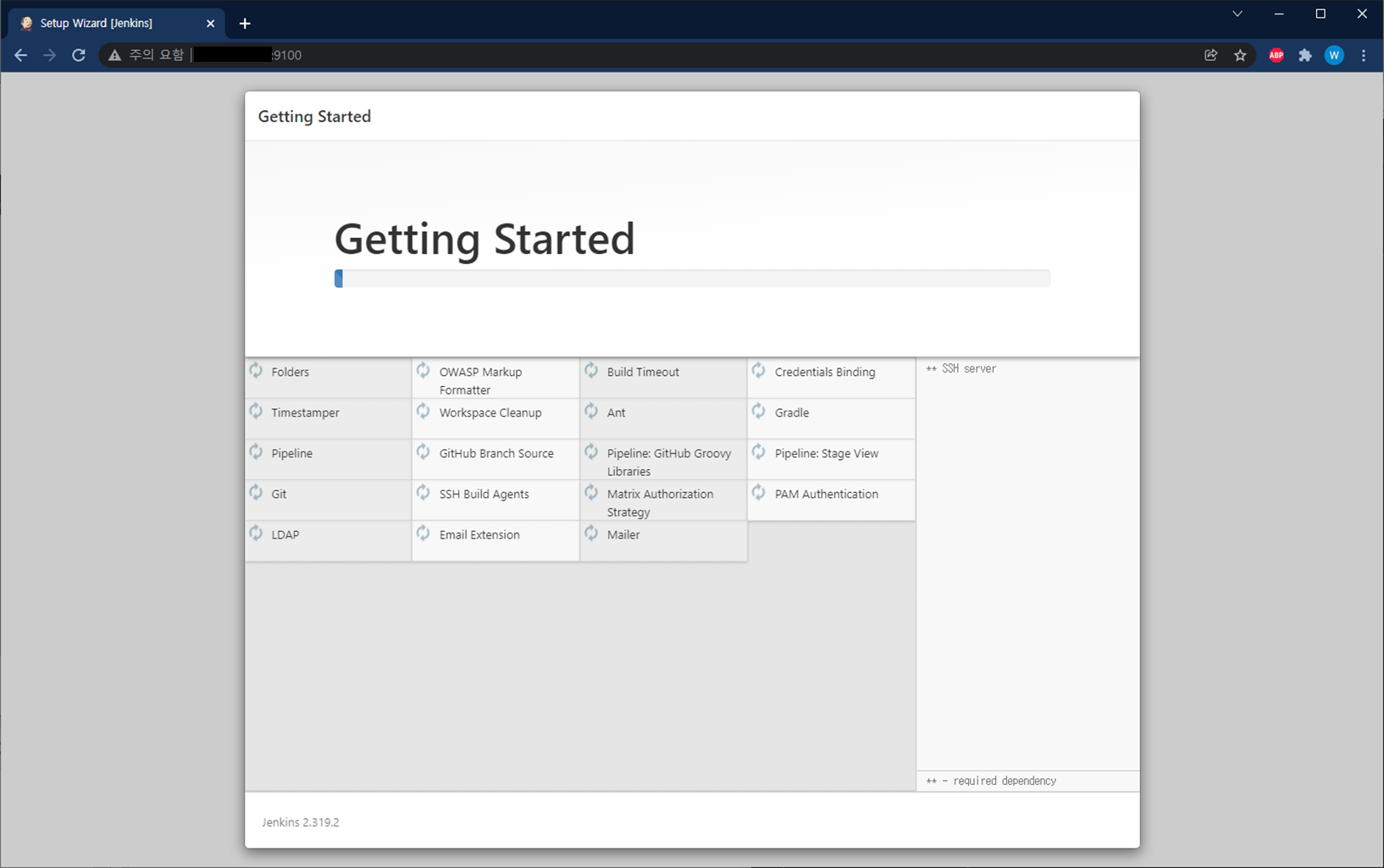Viewport: 1384px width, 868px height.
Task: Click the Timestamper plugin label
Action: point(305,412)
